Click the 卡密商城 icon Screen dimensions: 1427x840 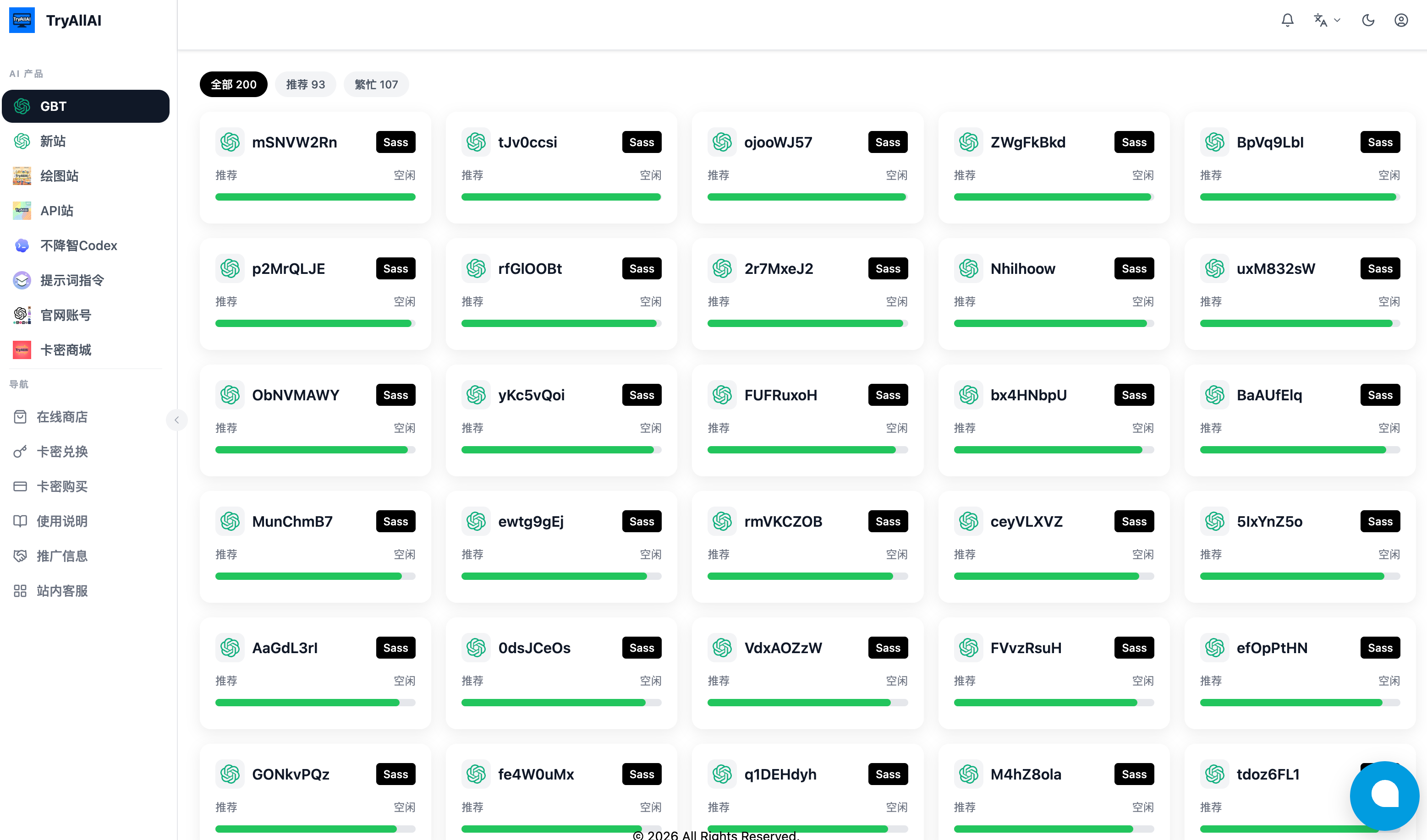coord(22,350)
